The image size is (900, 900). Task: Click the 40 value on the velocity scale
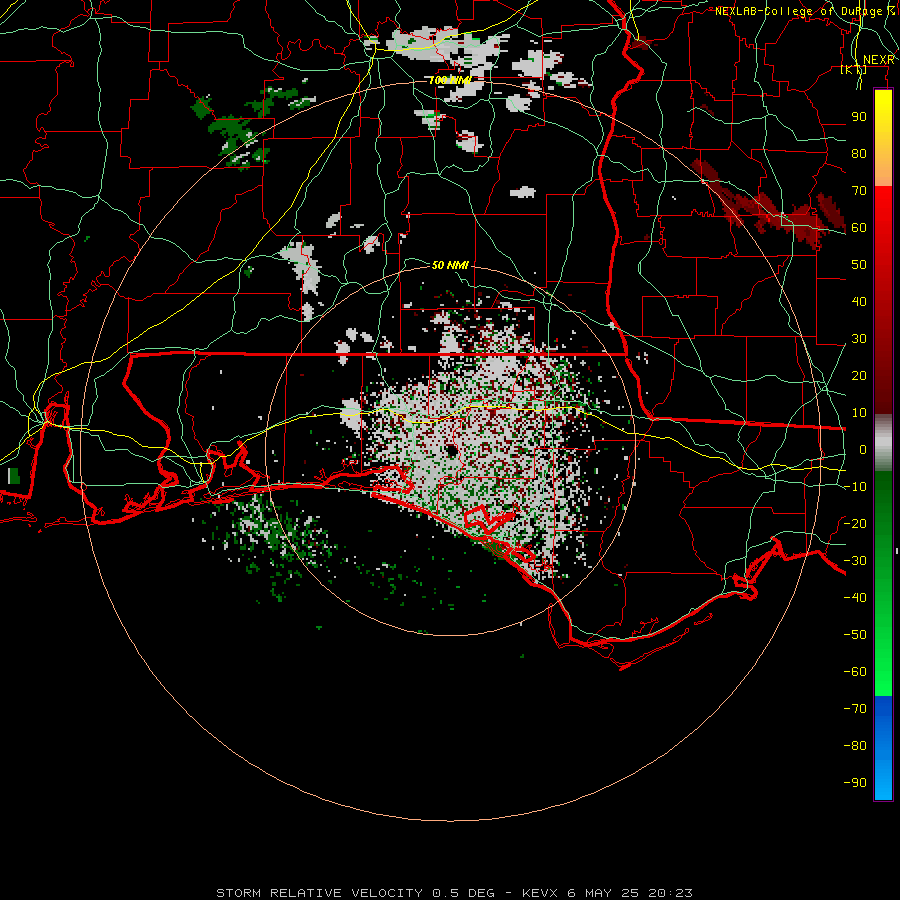click(859, 301)
